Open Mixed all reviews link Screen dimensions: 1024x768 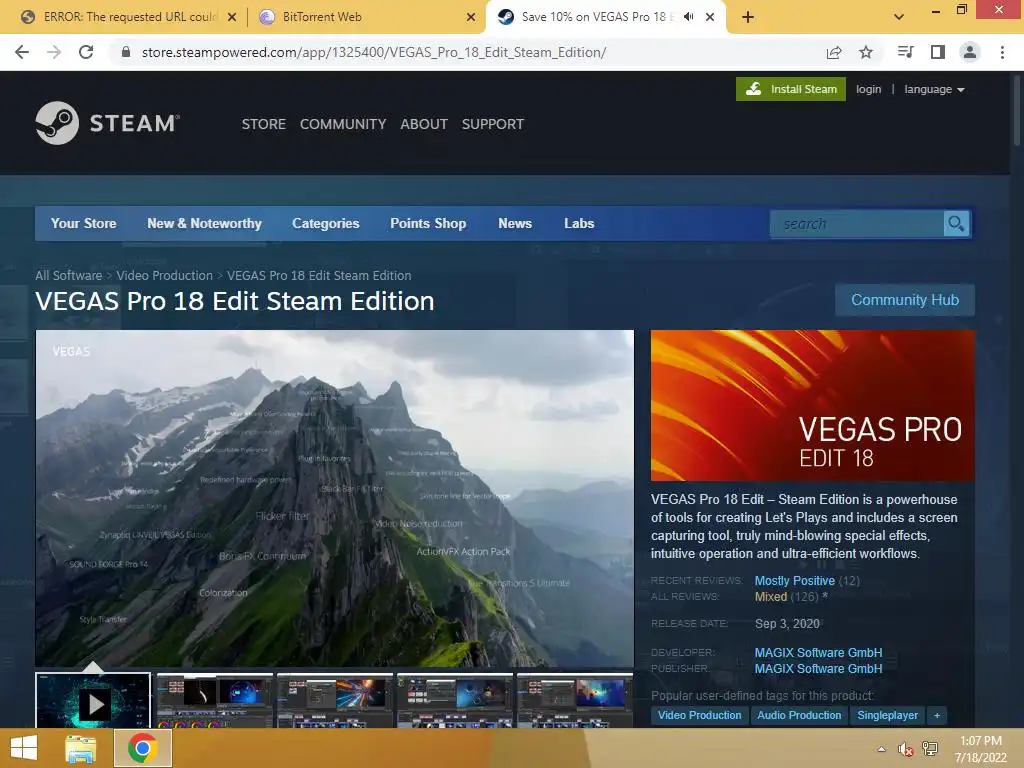pos(771,597)
